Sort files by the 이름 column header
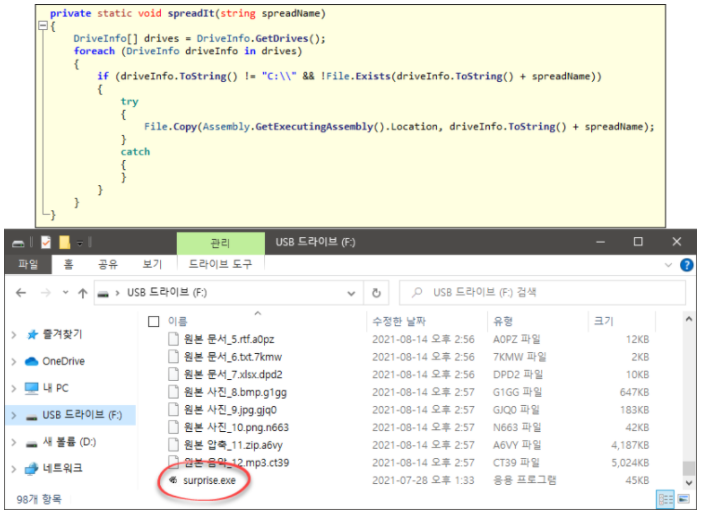This screenshot has height=514, width=702. coord(178,321)
